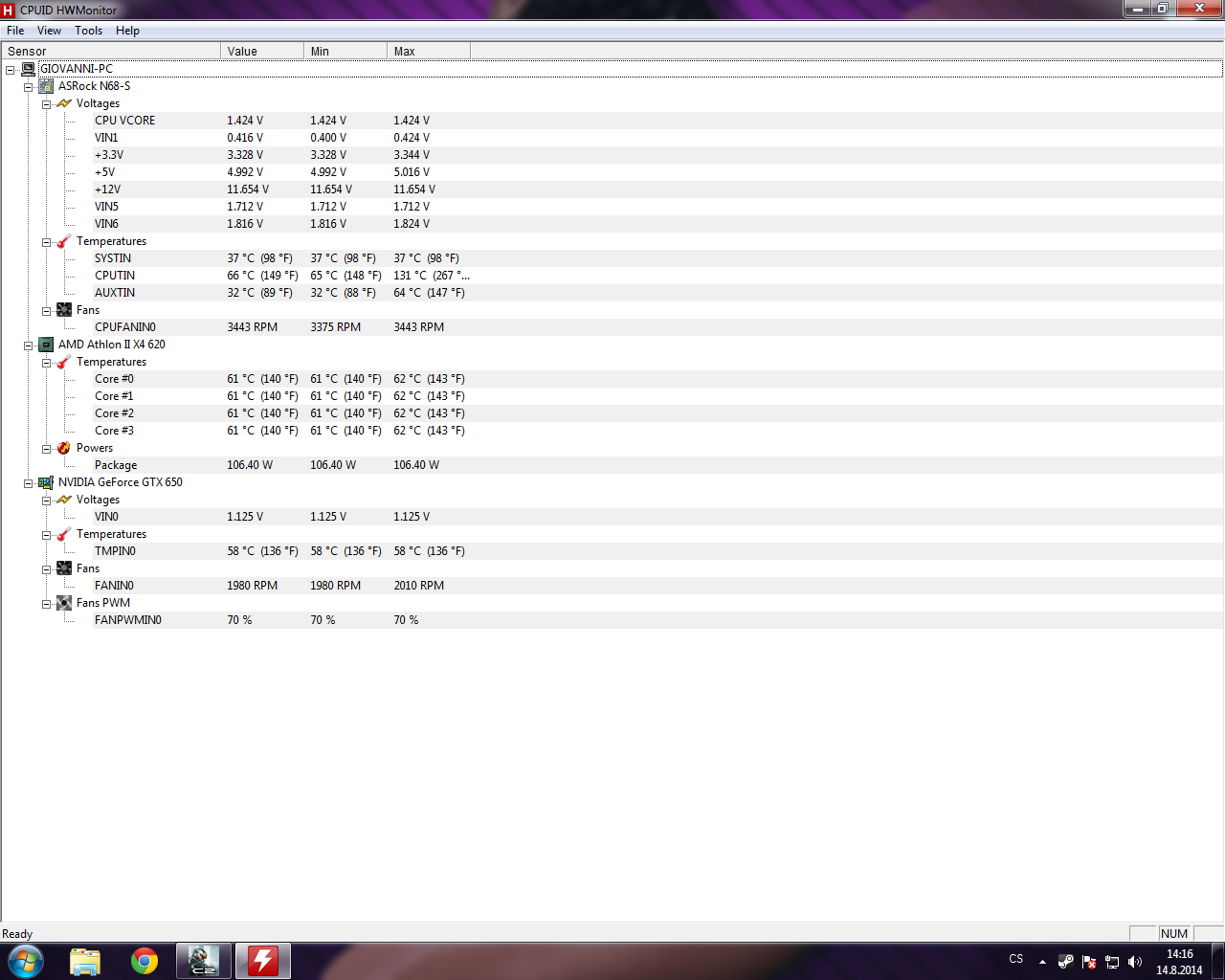Switch to the Crysis 2 taskbar item
This screenshot has width=1225, height=980.
[204, 961]
